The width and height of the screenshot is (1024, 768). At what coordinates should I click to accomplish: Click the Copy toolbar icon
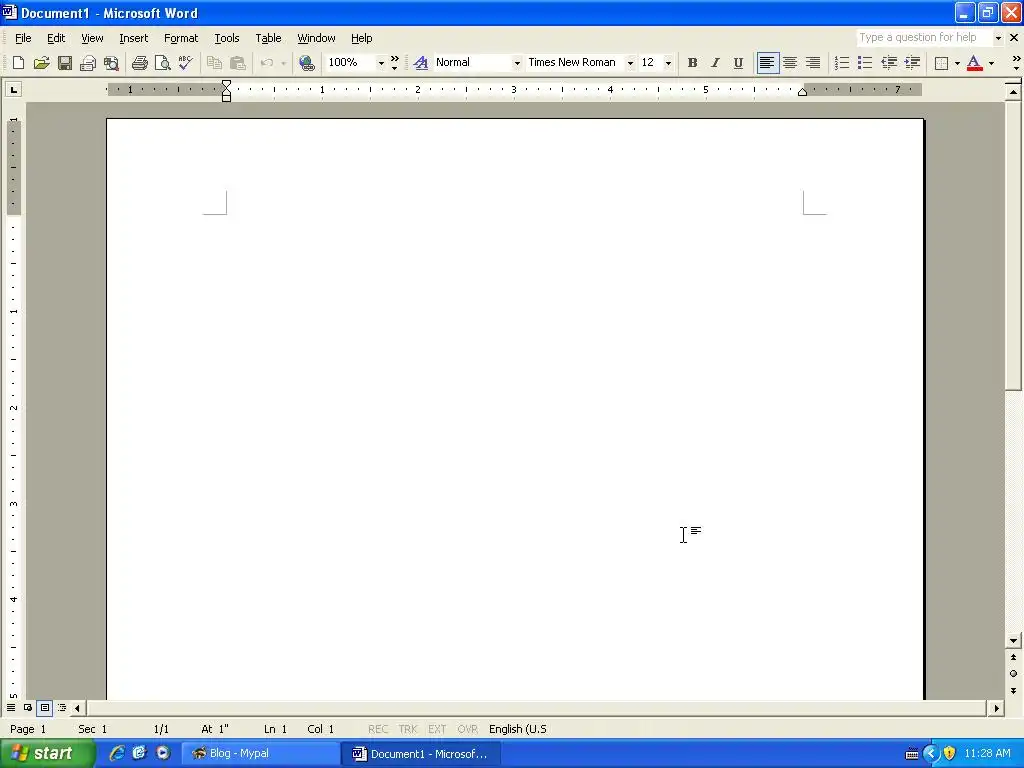click(214, 63)
